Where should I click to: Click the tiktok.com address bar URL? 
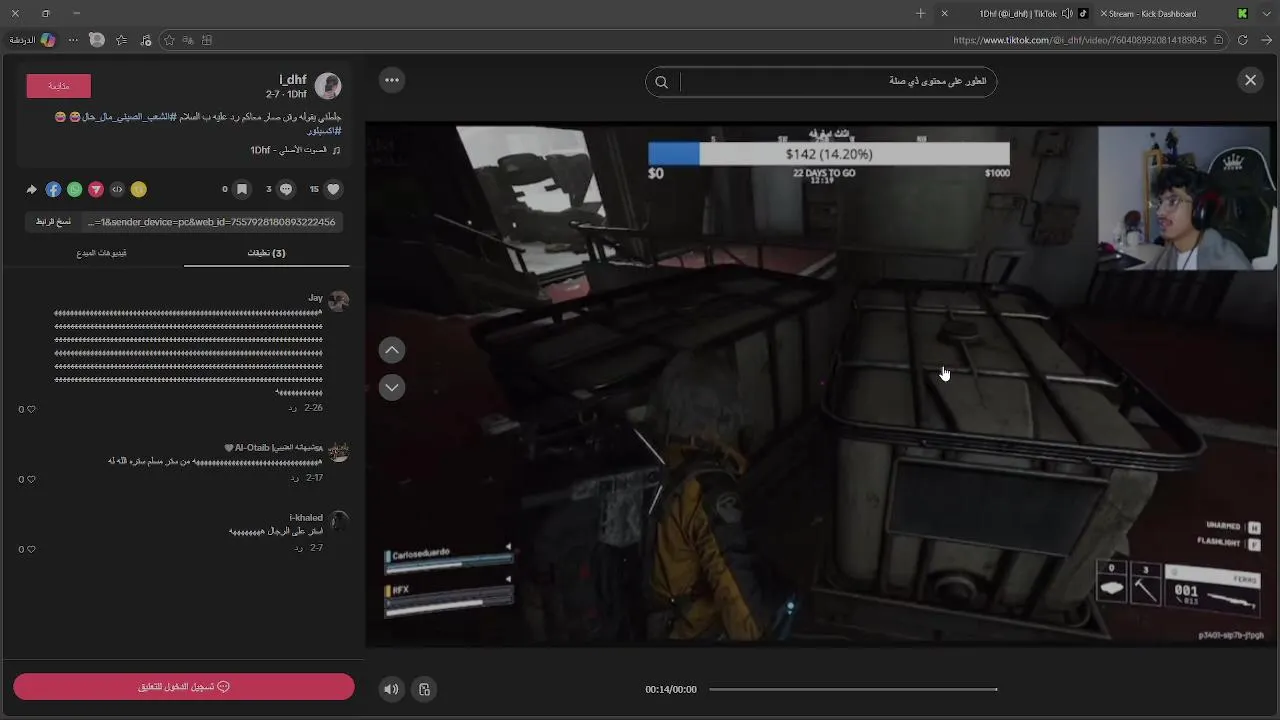point(1080,40)
